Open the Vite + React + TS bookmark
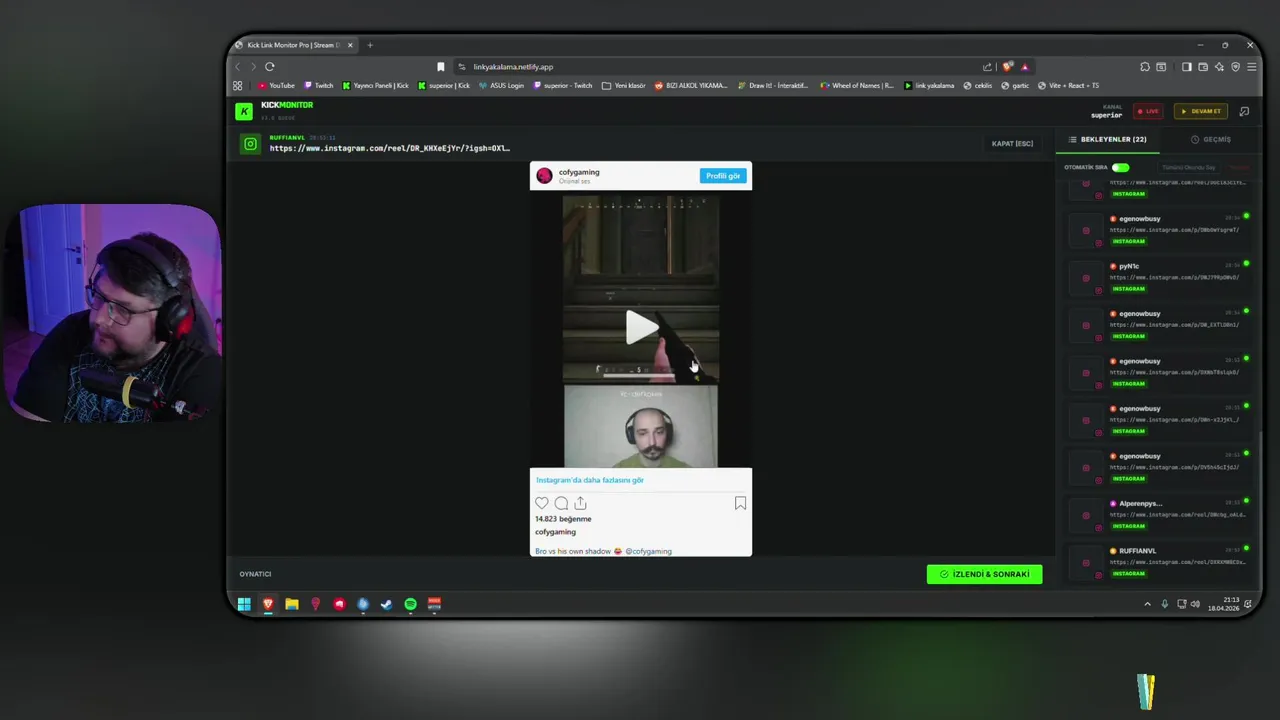1280x720 pixels. tap(1068, 86)
